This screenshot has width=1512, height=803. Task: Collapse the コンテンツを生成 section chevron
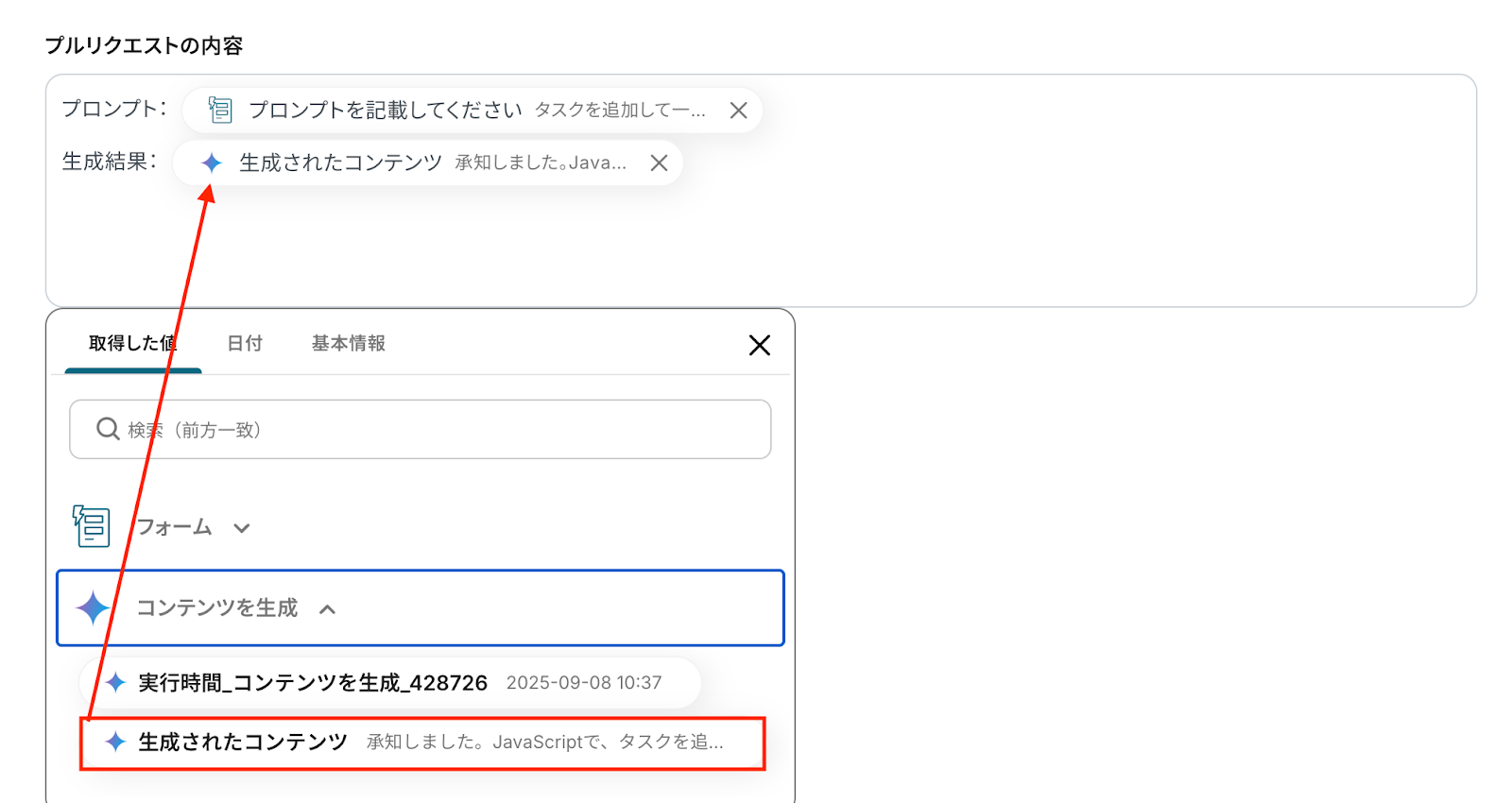click(327, 609)
